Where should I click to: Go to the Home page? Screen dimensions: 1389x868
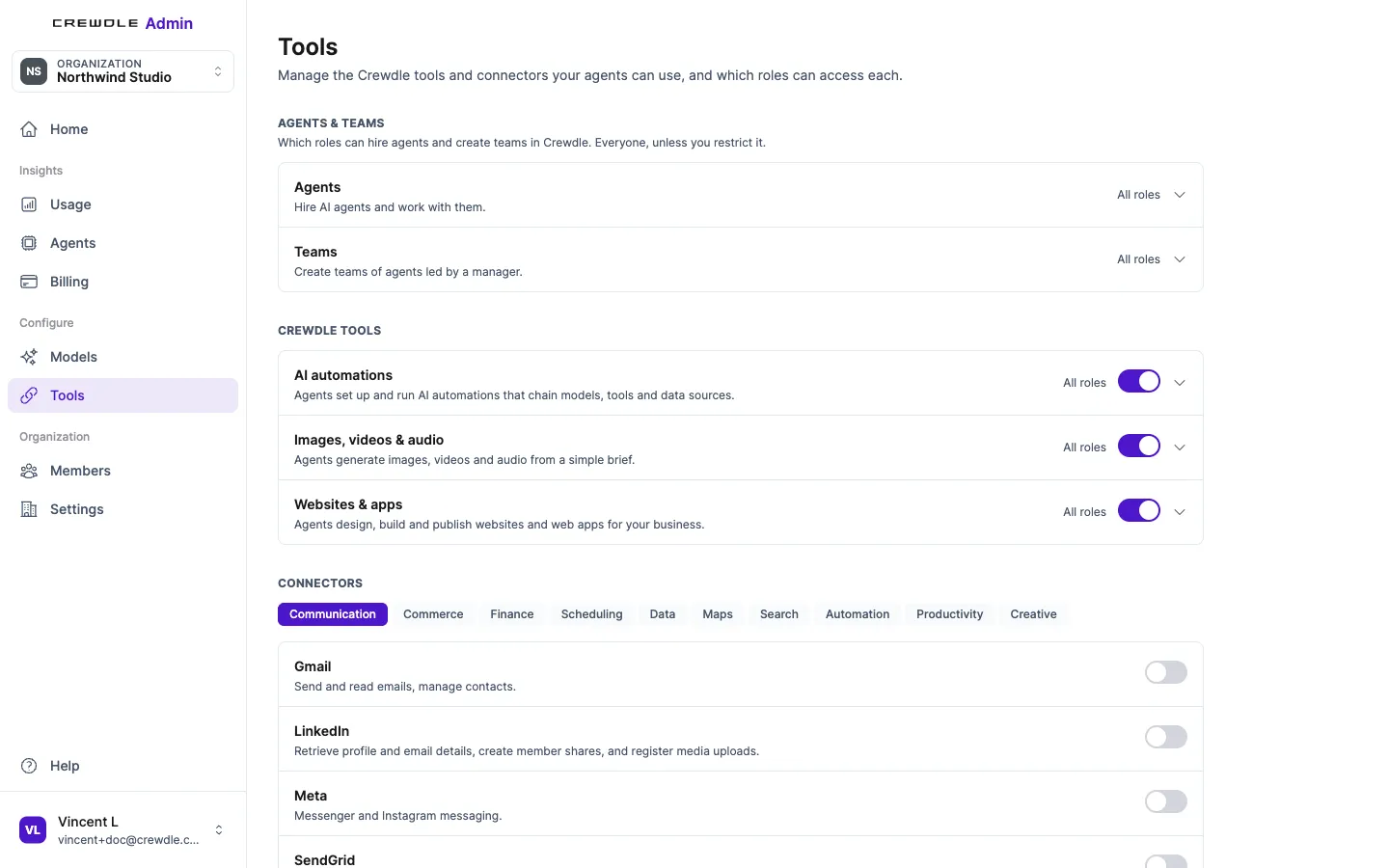coord(123,129)
